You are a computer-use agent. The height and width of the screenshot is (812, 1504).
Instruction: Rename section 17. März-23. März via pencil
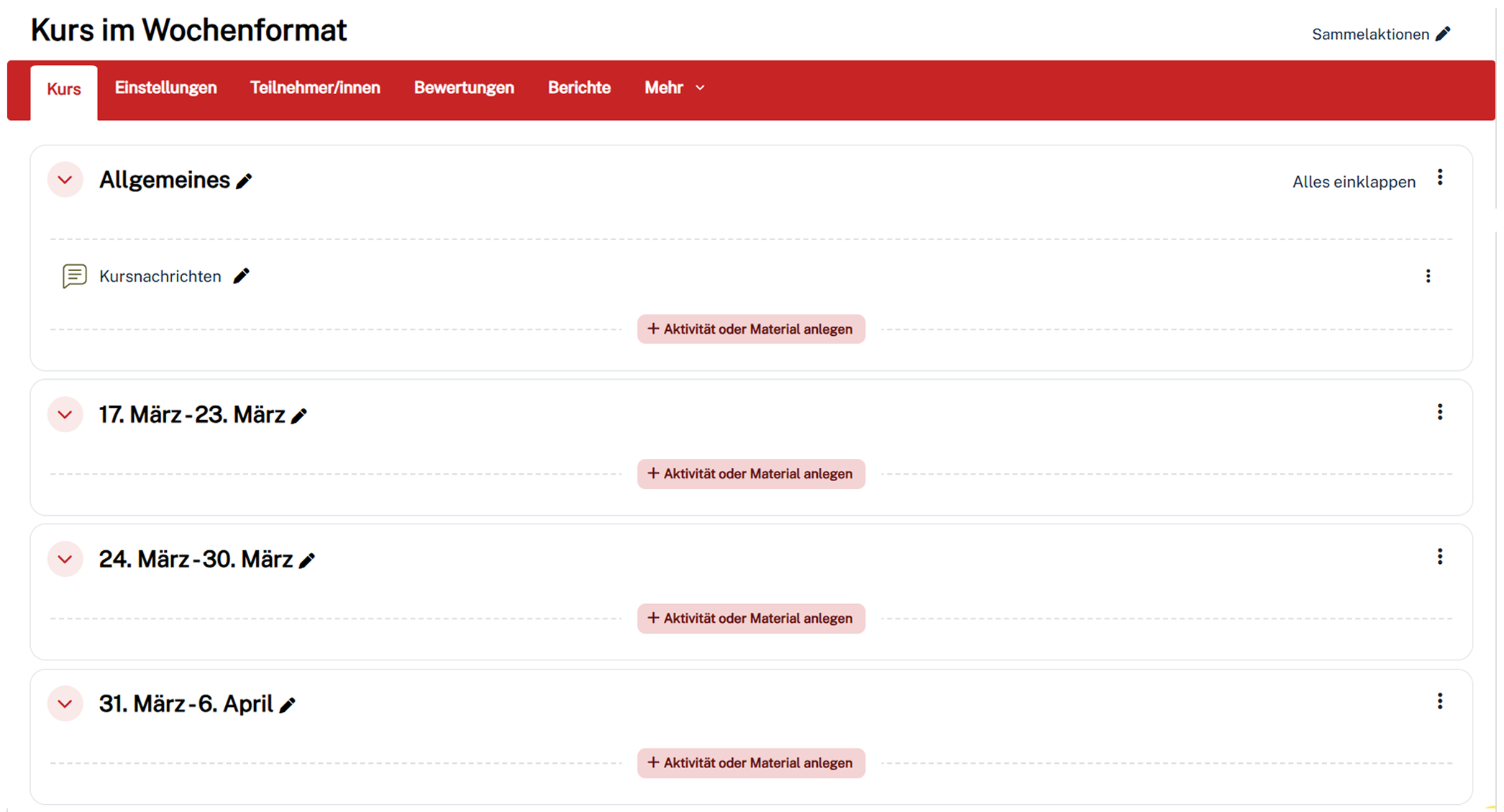coord(299,416)
